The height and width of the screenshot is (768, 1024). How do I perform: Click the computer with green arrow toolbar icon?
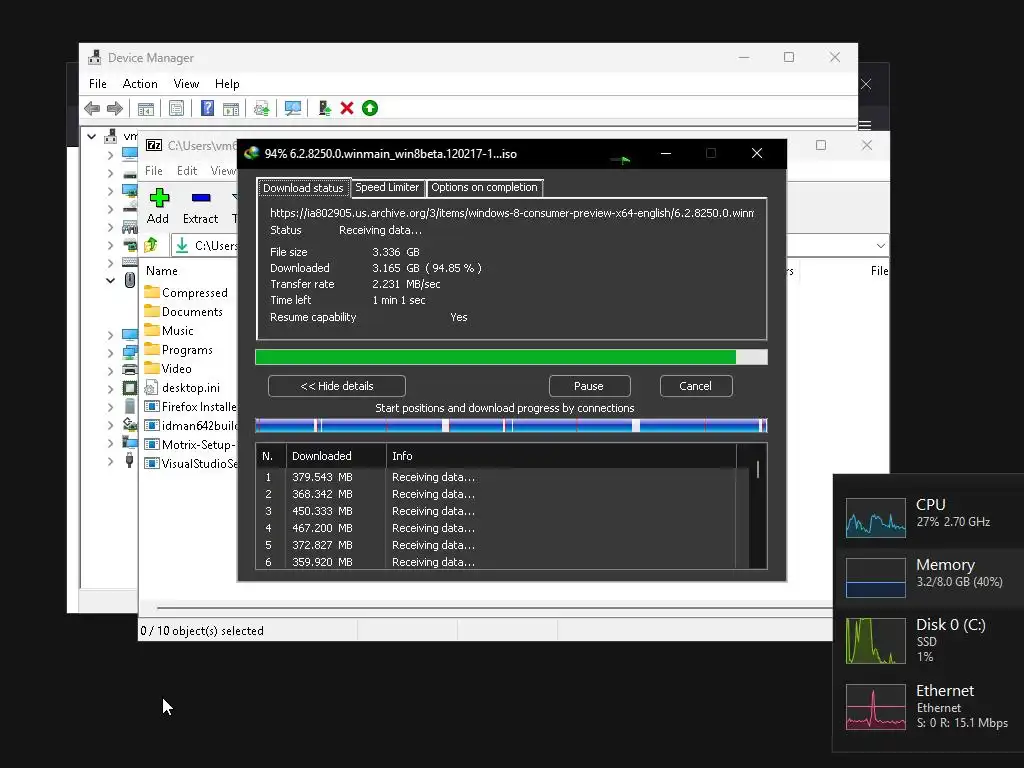pyautogui.click(x=325, y=108)
